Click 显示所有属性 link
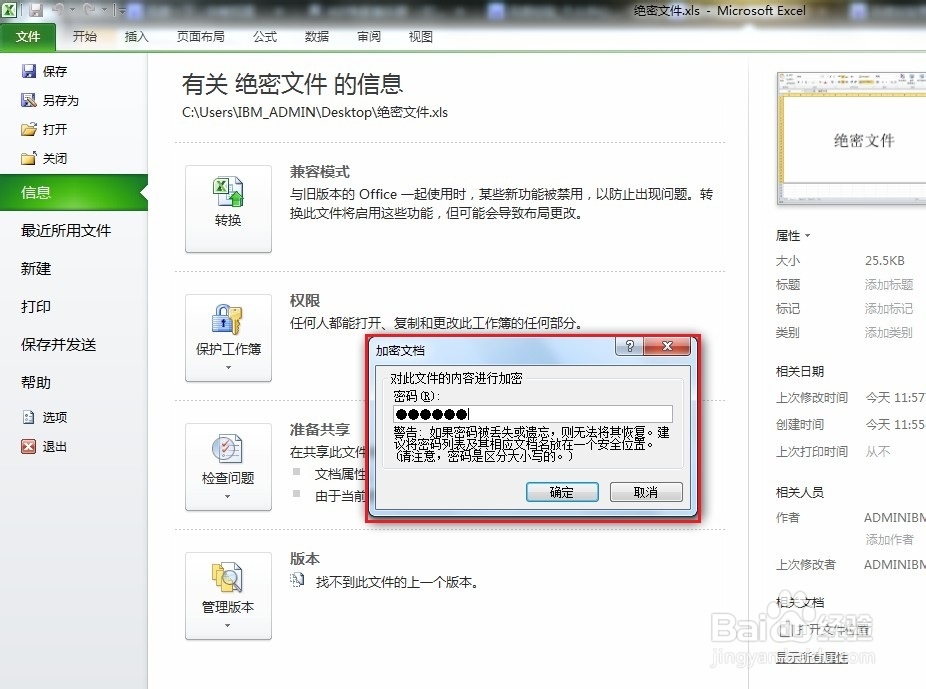926x689 pixels. coord(811,657)
